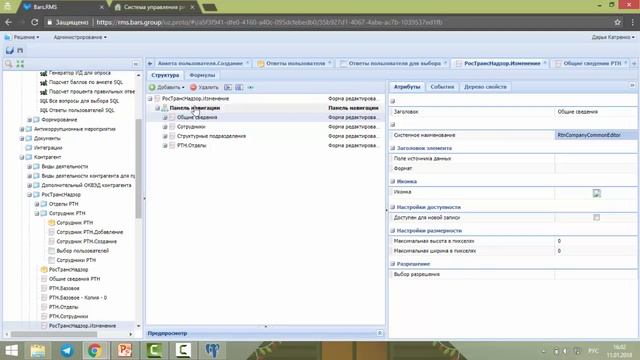
Task: Open the Windows Start menu
Action: tap(11, 350)
